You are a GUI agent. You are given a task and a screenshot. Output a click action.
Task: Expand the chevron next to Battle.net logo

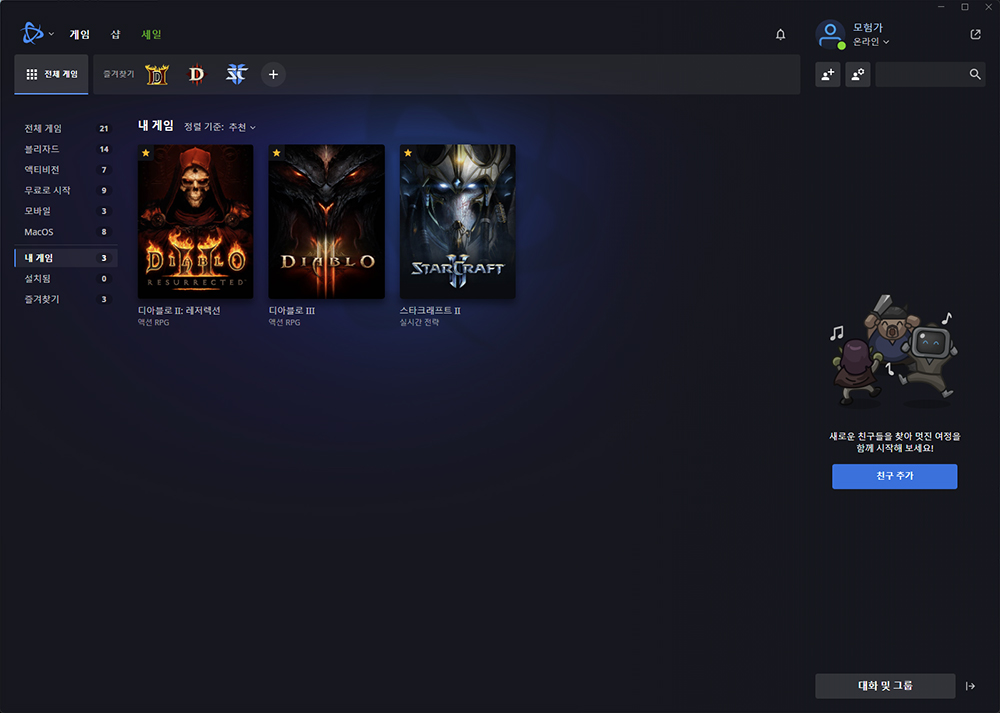pyautogui.click(x=51, y=34)
